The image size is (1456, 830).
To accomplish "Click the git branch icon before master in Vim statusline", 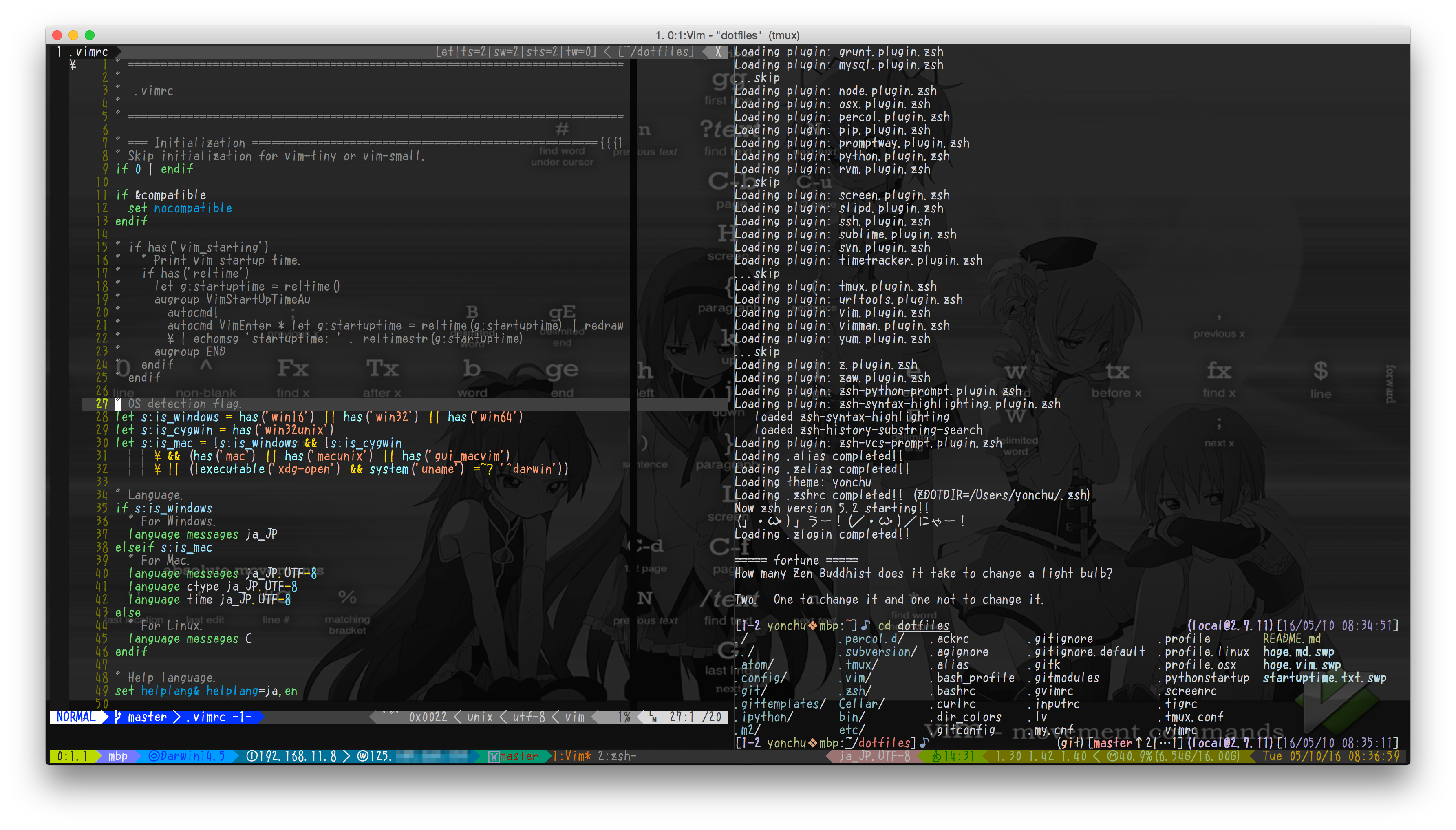I will tap(117, 717).
